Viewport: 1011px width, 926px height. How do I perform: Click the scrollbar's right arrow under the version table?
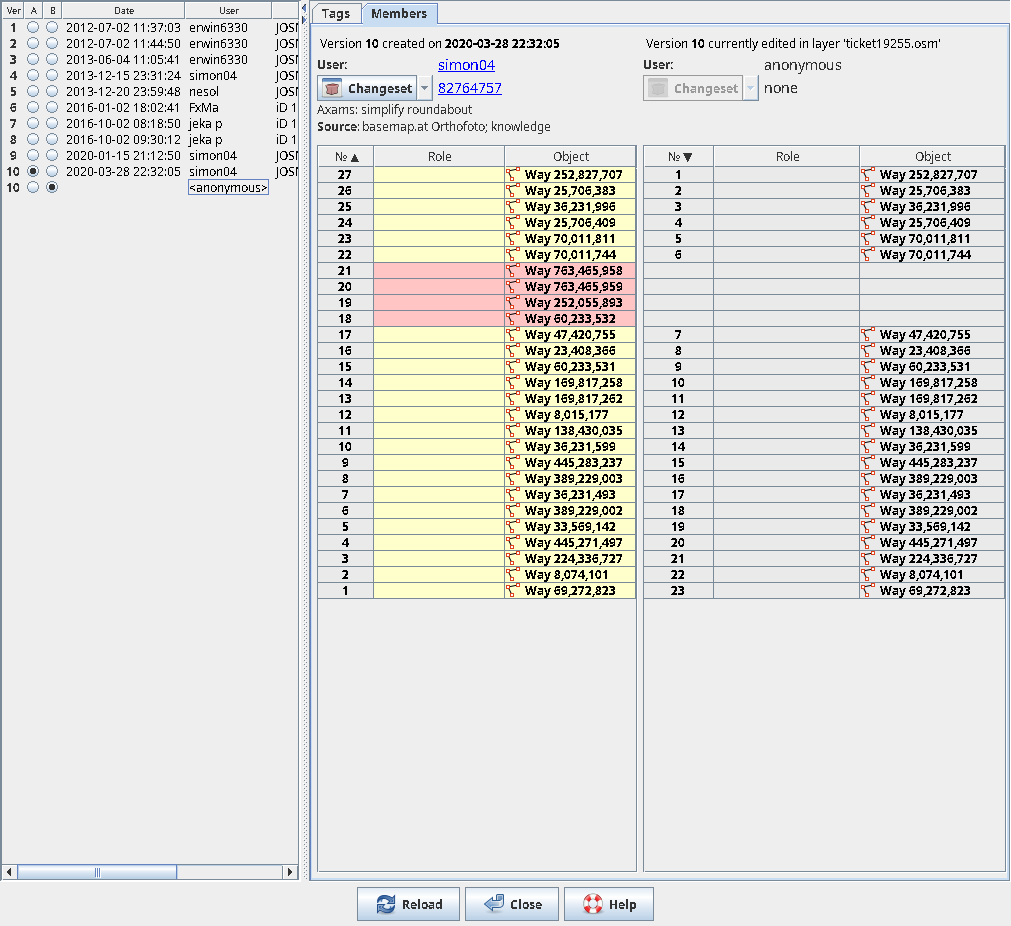click(290, 872)
